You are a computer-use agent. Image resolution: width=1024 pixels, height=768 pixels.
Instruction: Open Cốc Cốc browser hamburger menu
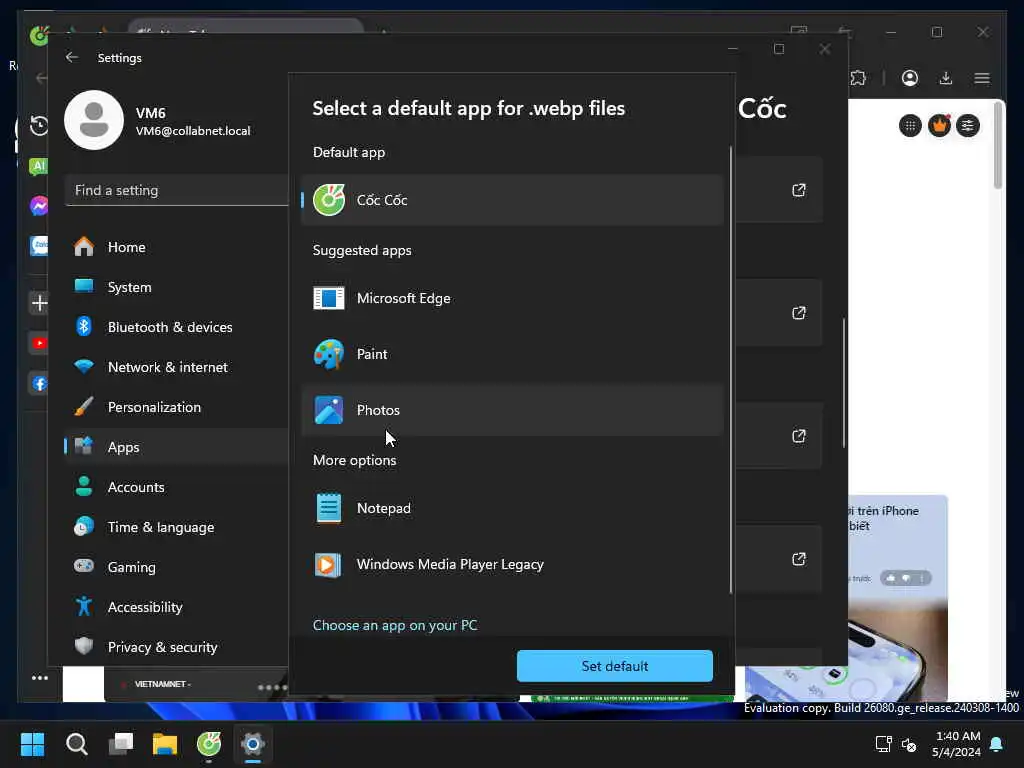click(982, 78)
